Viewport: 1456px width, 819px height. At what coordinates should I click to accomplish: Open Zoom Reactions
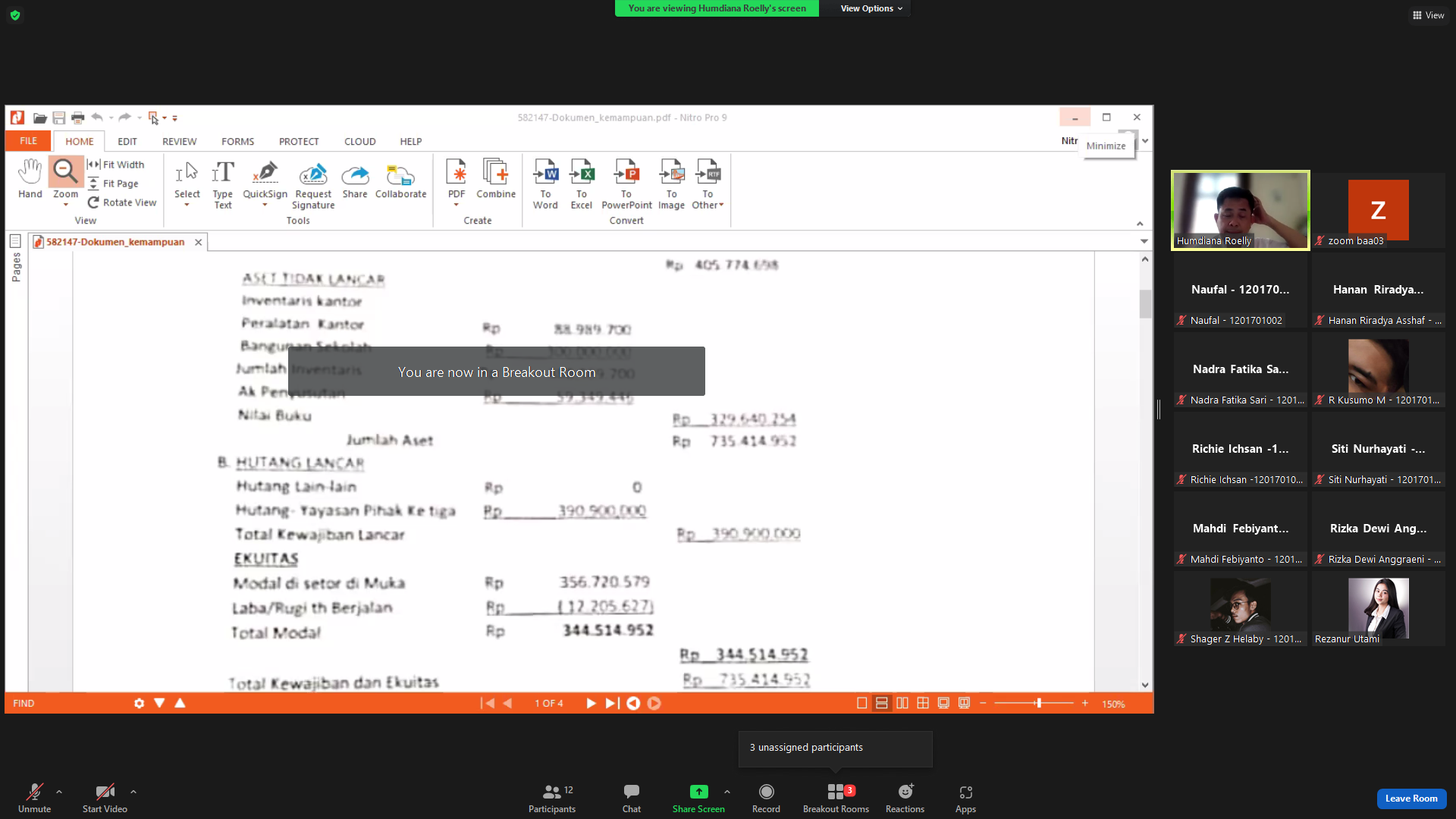[905, 799]
